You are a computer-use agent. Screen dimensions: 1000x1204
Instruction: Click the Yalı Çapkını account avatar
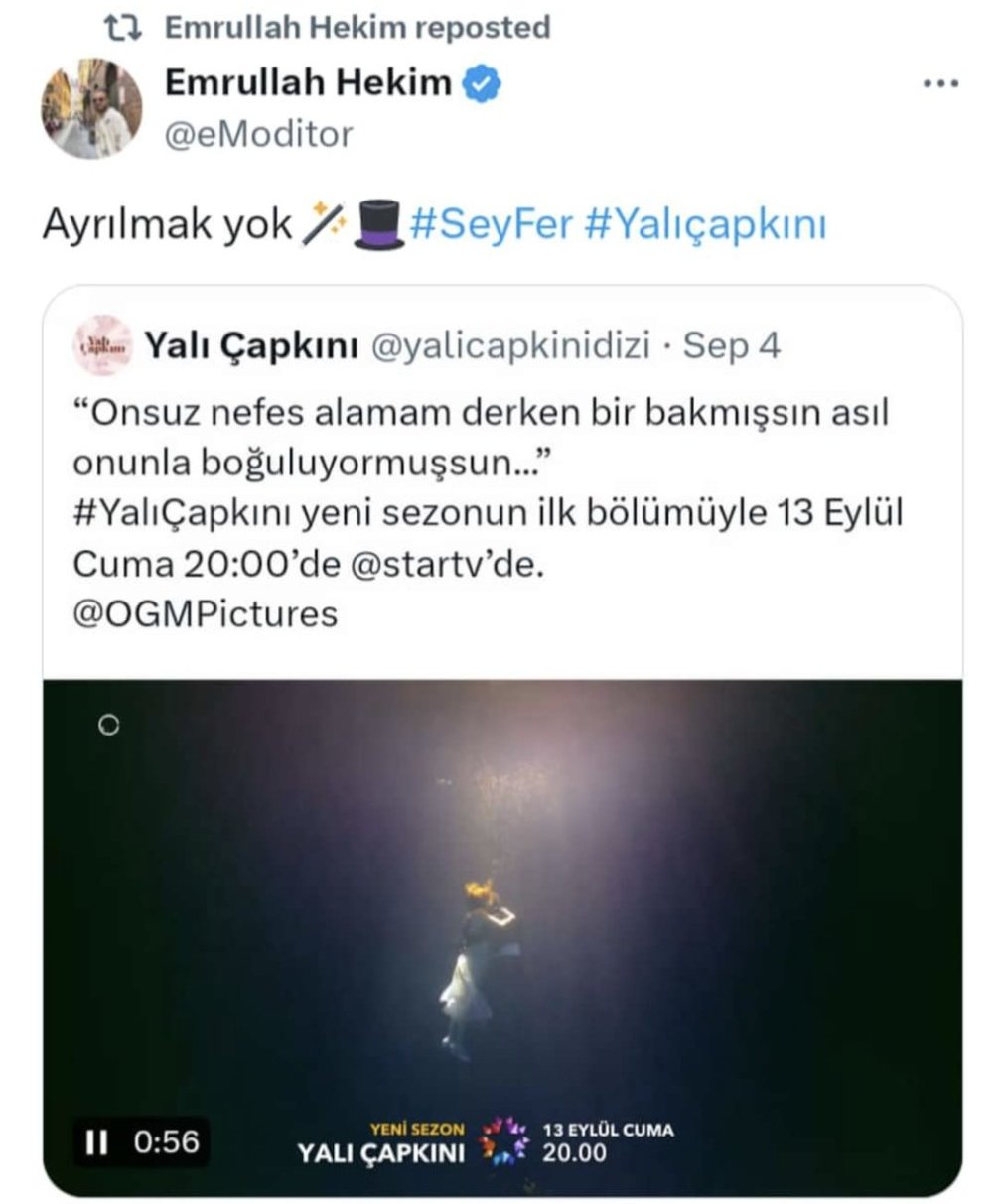[103, 347]
